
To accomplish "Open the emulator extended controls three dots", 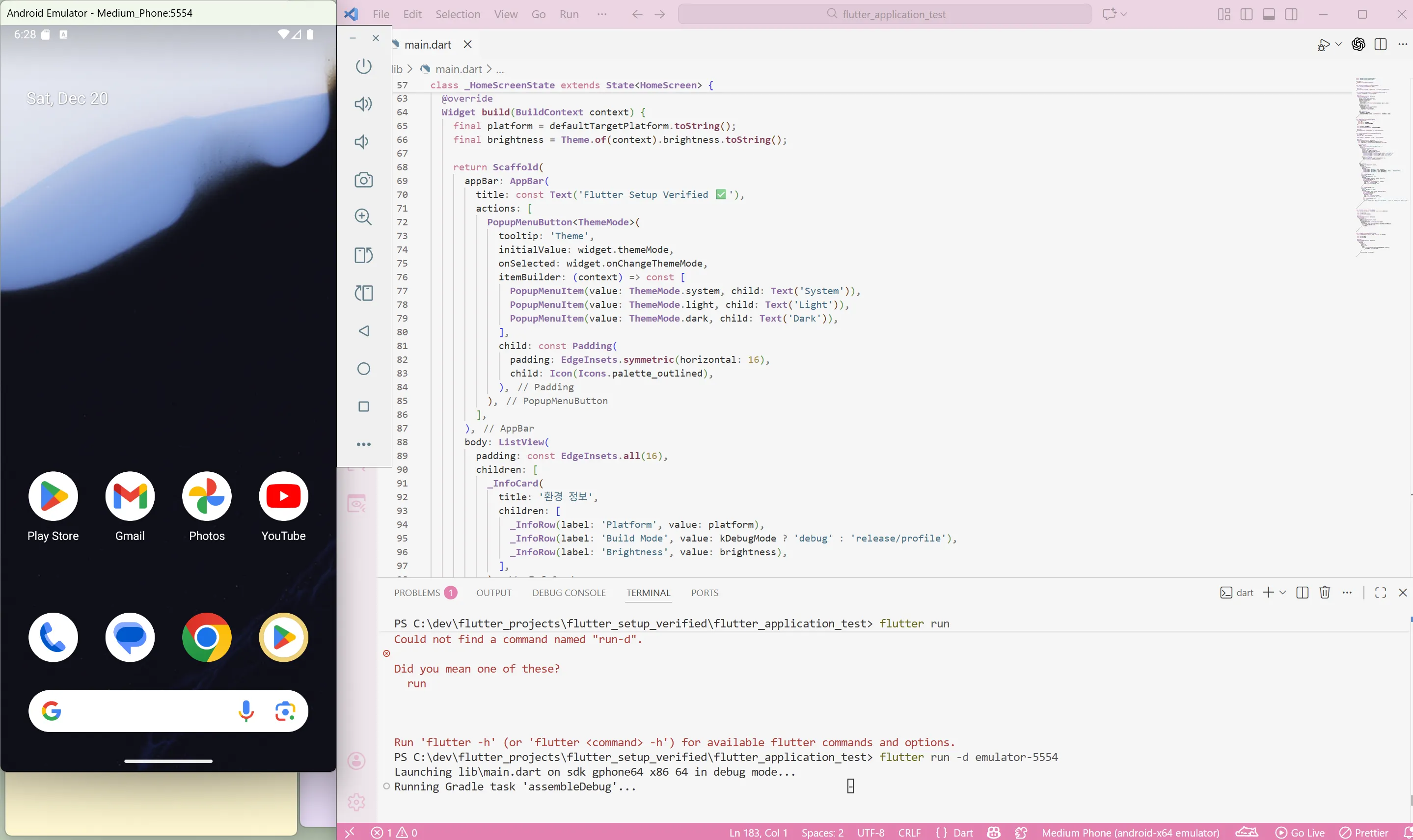I will (363, 444).
